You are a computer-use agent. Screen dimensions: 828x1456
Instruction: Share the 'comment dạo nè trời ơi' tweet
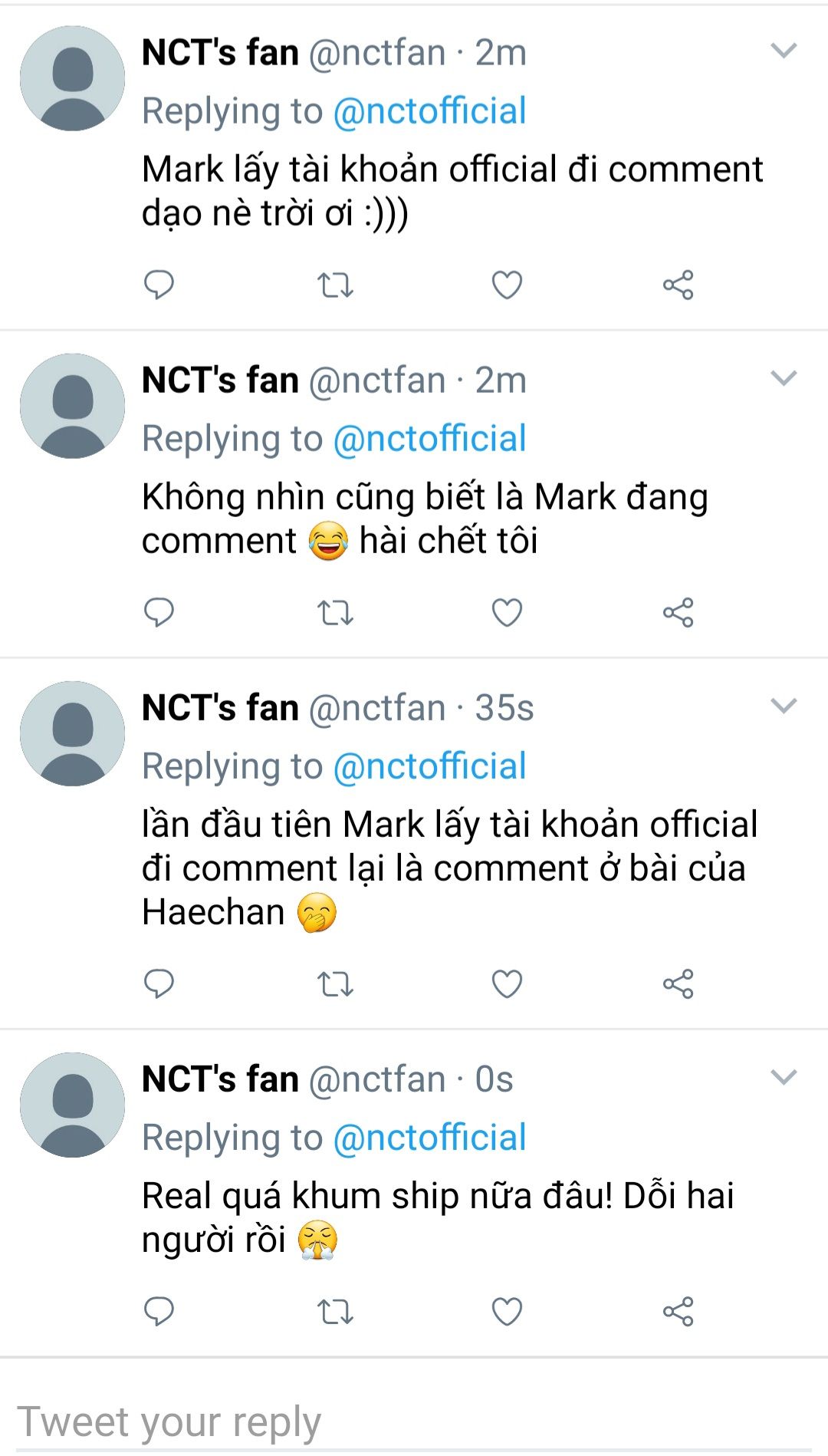tap(678, 285)
